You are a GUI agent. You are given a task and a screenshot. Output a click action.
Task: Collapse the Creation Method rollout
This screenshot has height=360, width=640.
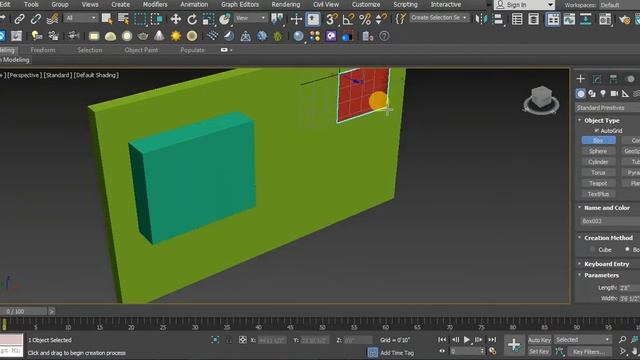[608, 238]
